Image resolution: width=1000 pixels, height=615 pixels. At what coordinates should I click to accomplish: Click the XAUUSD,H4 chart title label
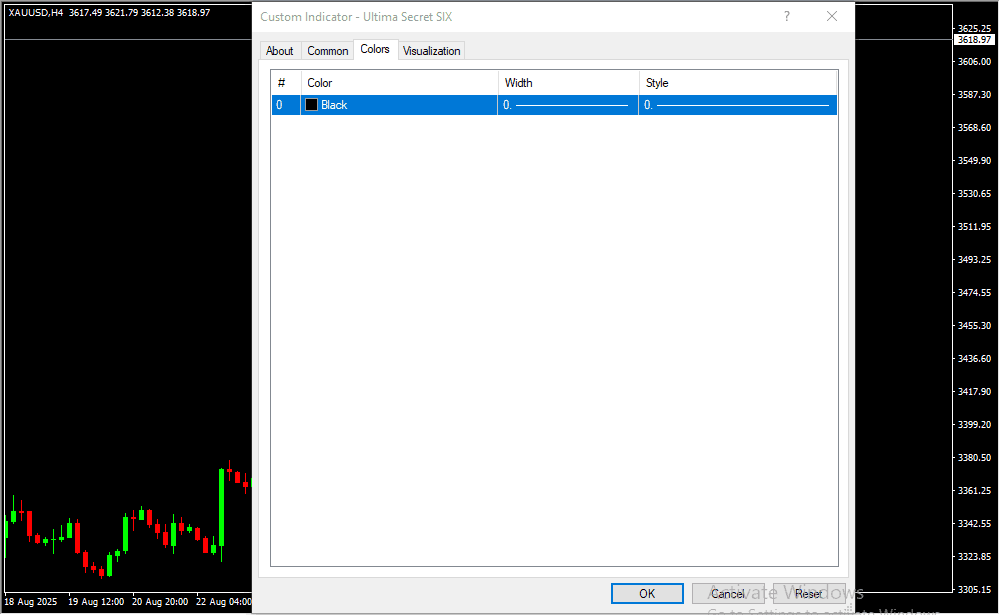[36, 12]
